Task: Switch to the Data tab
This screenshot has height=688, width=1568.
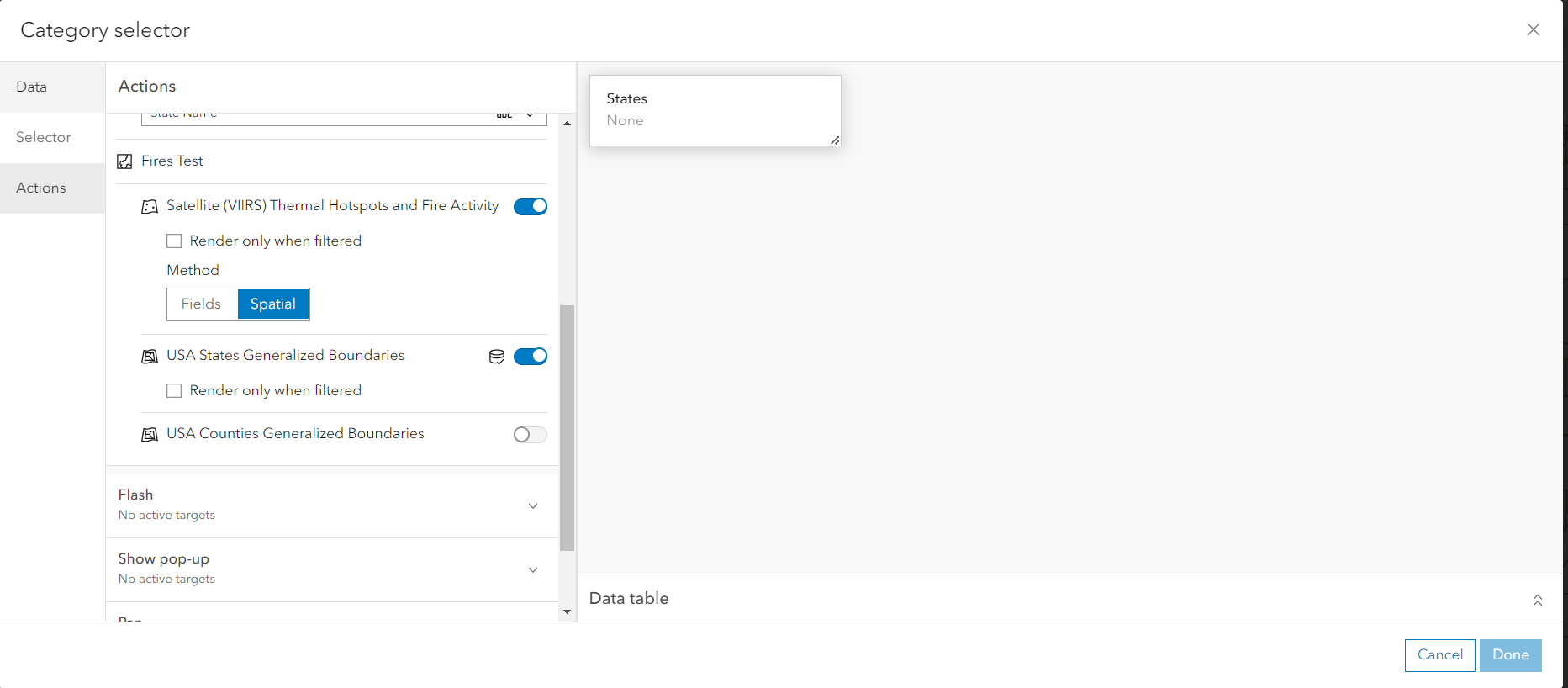Action: coord(32,87)
